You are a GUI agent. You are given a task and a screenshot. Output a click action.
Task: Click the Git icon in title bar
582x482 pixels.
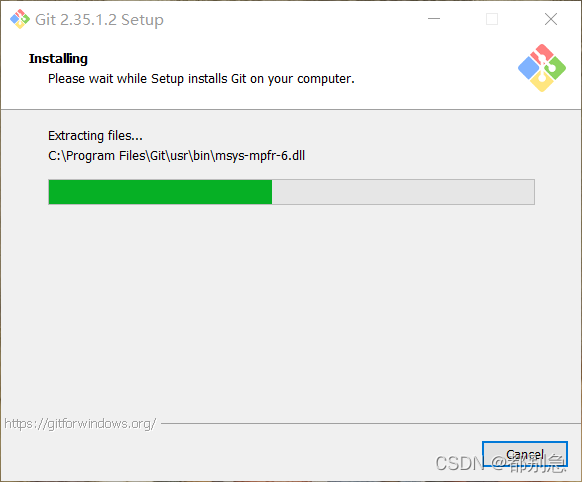pos(20,19)
